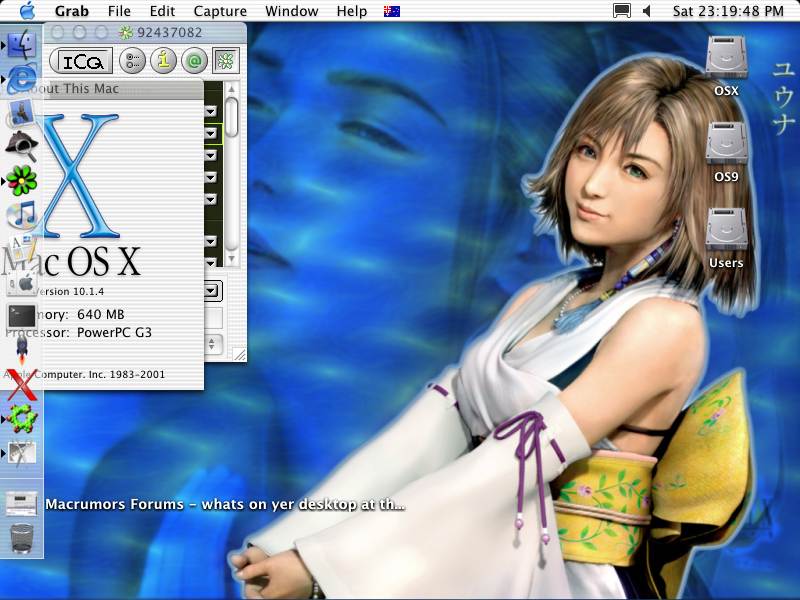Screen dimensions: 800x600
Task: Open the green molecule app in Dock
Action: [x=21, y=418]
